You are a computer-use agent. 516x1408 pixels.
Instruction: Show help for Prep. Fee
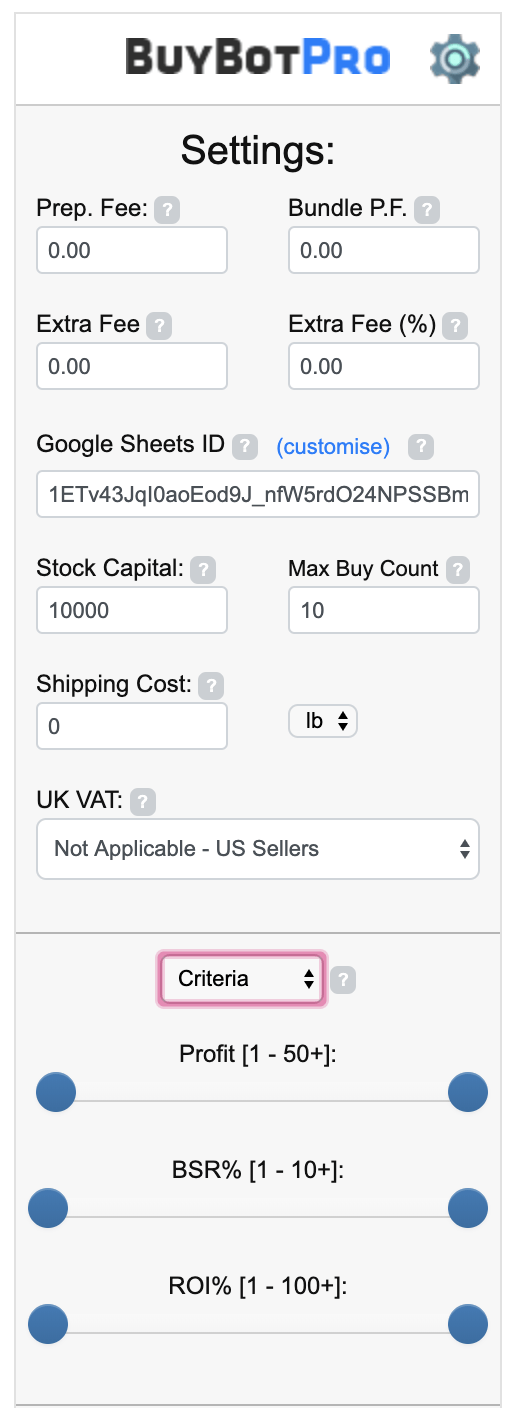click(169, 210)
